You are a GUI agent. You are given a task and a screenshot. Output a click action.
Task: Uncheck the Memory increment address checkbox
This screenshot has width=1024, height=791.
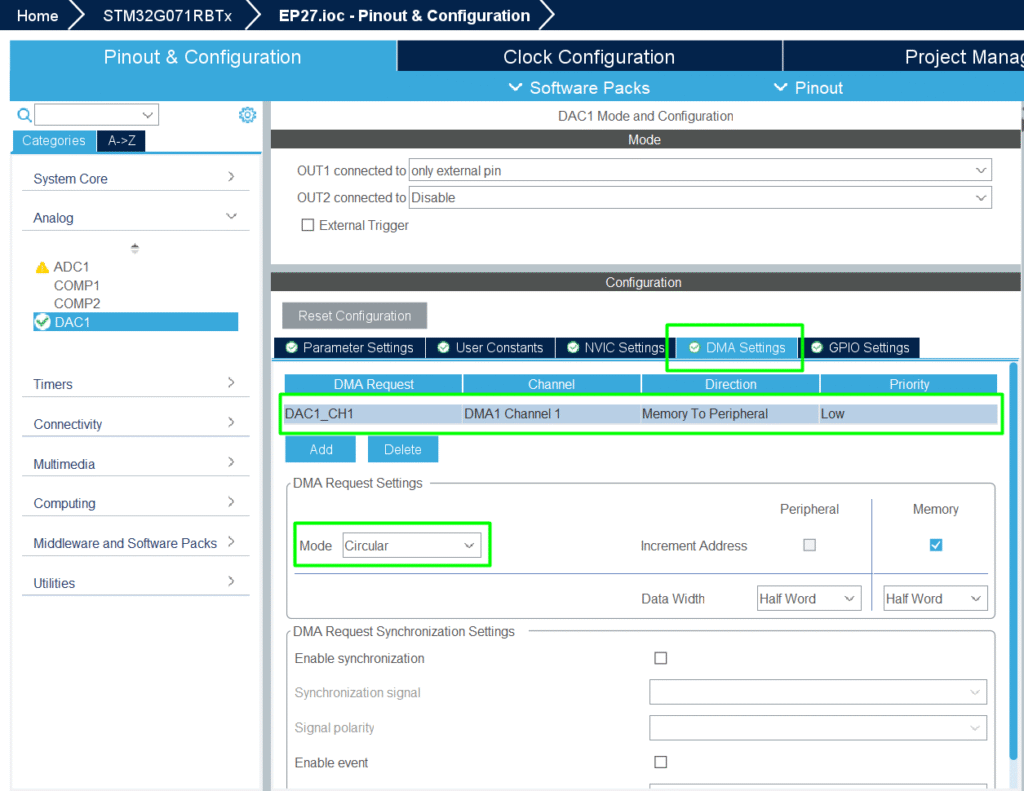coord(936,545)
